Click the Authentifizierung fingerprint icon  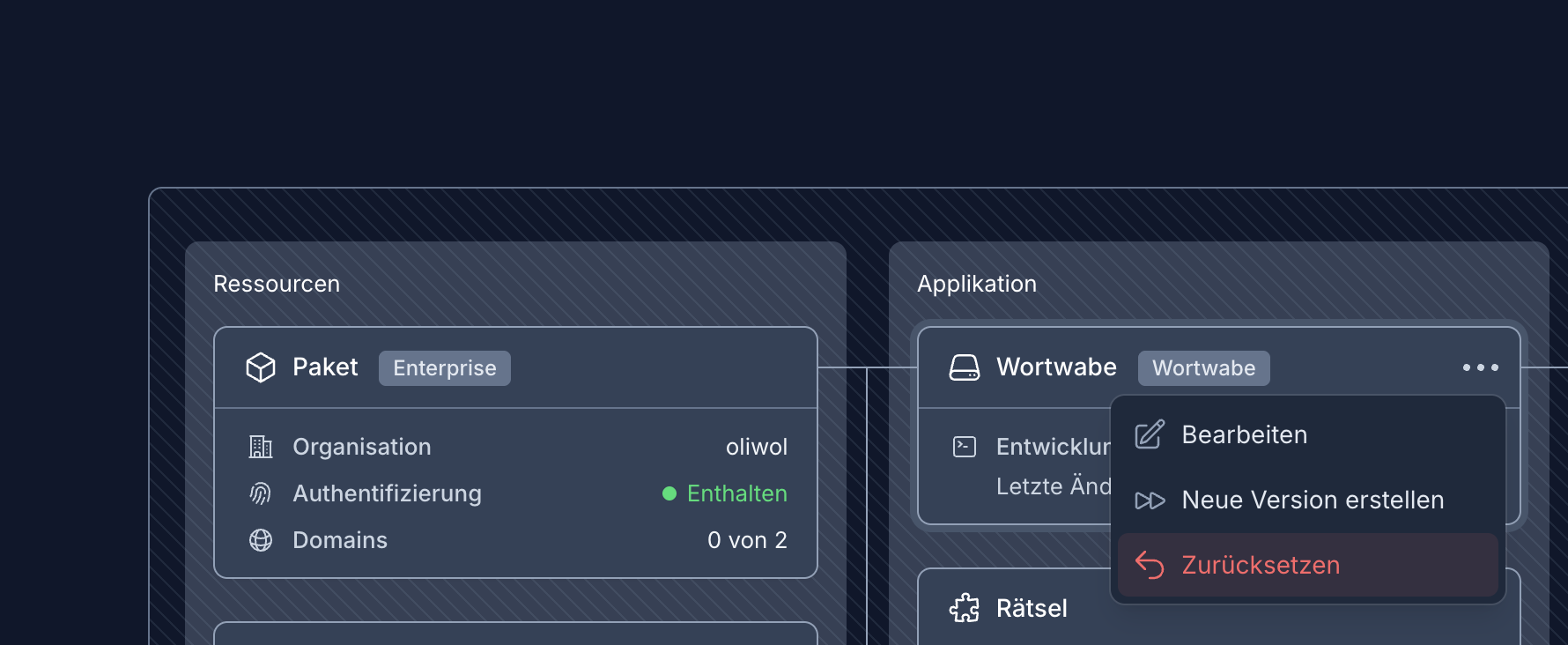(x=261, y=493)
